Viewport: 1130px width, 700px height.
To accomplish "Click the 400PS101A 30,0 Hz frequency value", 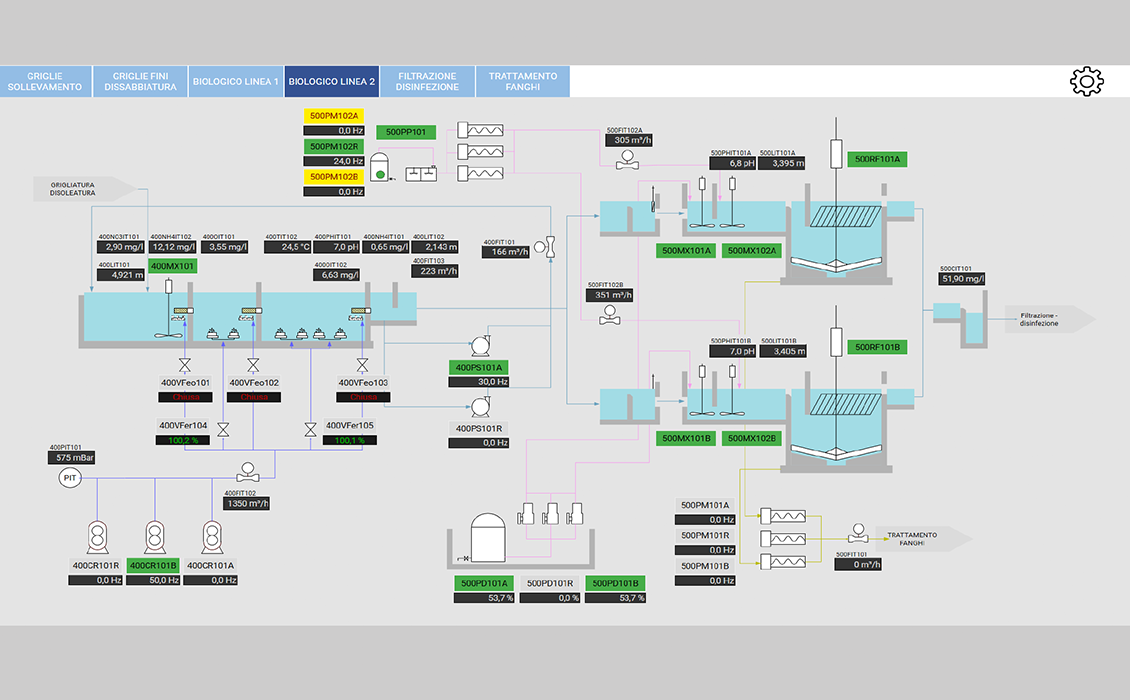I will pyautogui.click(x=480, y=381).
